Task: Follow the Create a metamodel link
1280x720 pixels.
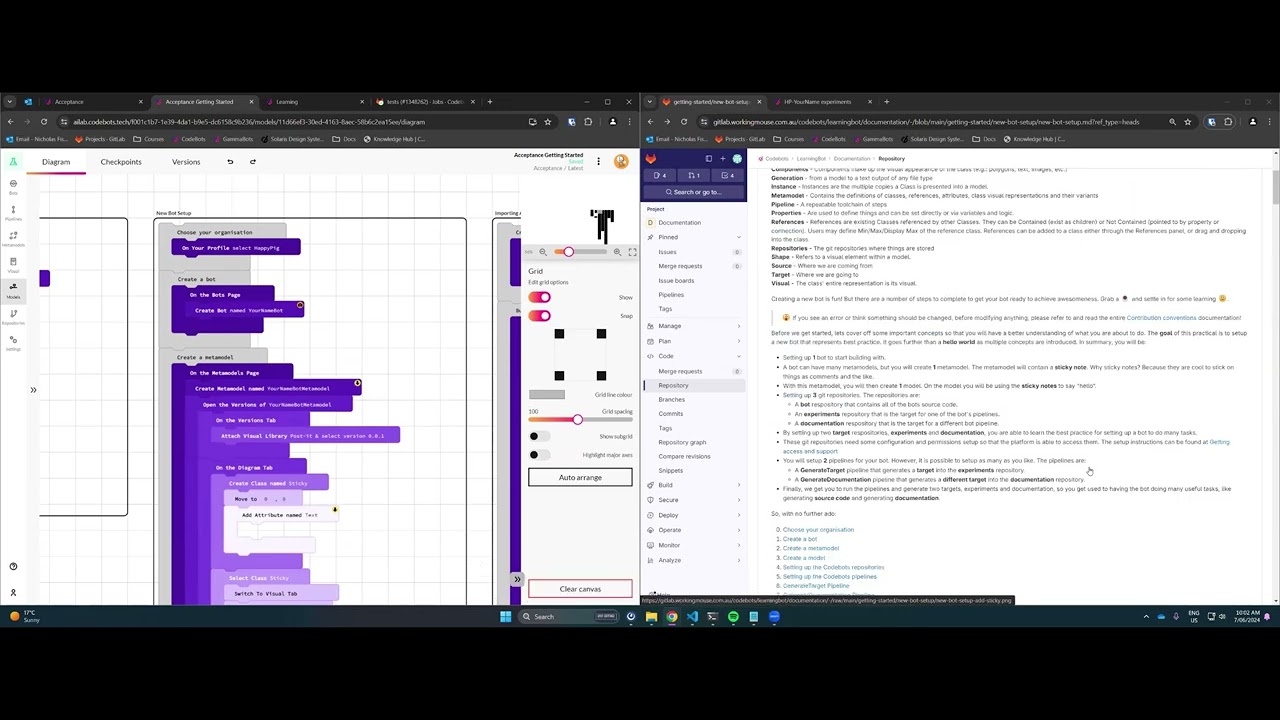Action: click(811, 548)
